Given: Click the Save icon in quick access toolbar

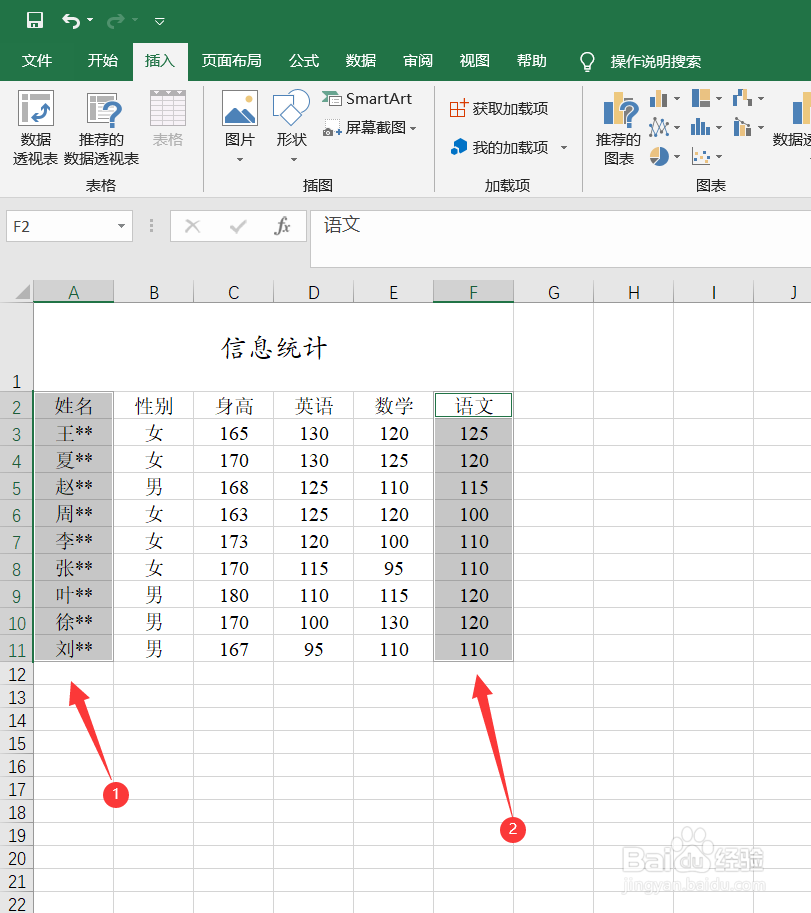Looking at the screenshot, I should tap(35, 21).
